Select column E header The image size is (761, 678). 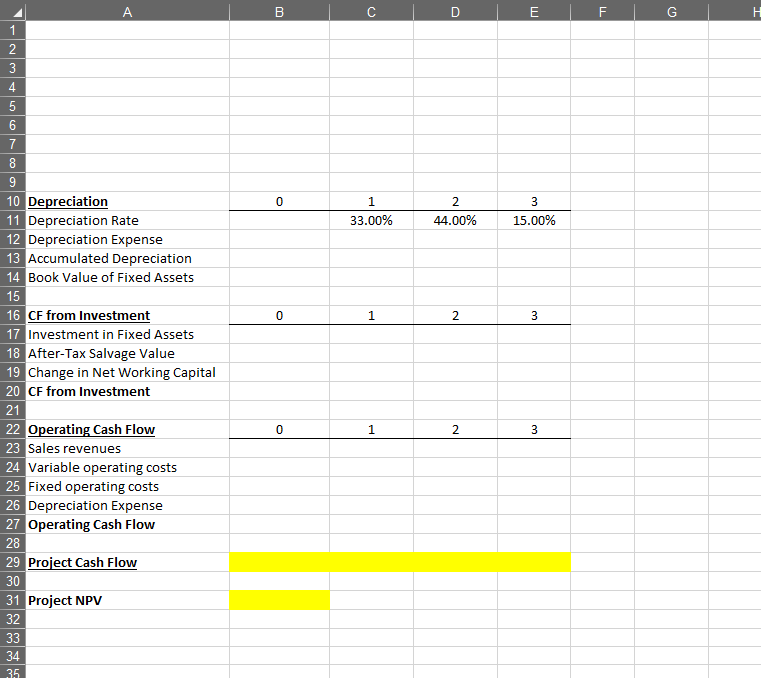pos(534,12)
